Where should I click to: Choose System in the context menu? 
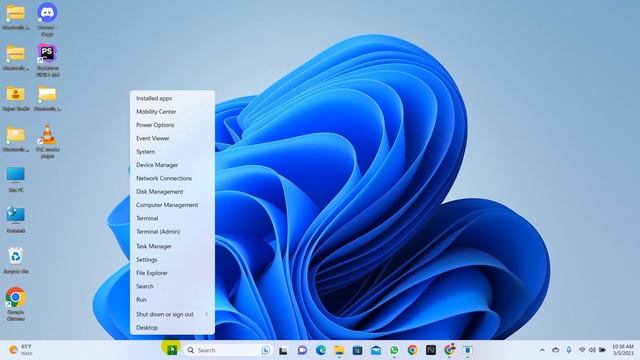click(172, 151)
